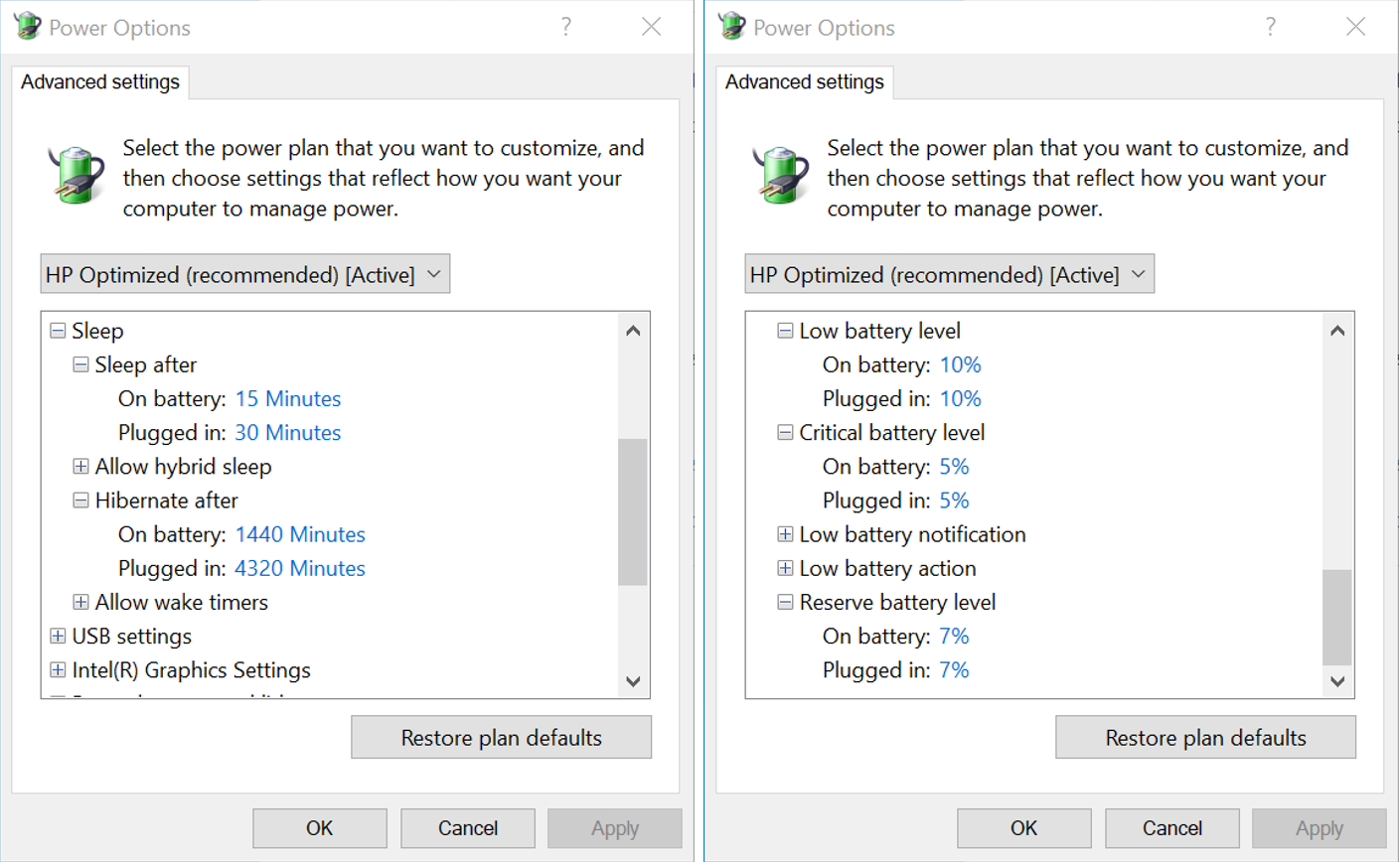This screenshot has width=1400, height=862.
Task: Click Cancel in the left Power Options window
Action: tap(468, 828)
